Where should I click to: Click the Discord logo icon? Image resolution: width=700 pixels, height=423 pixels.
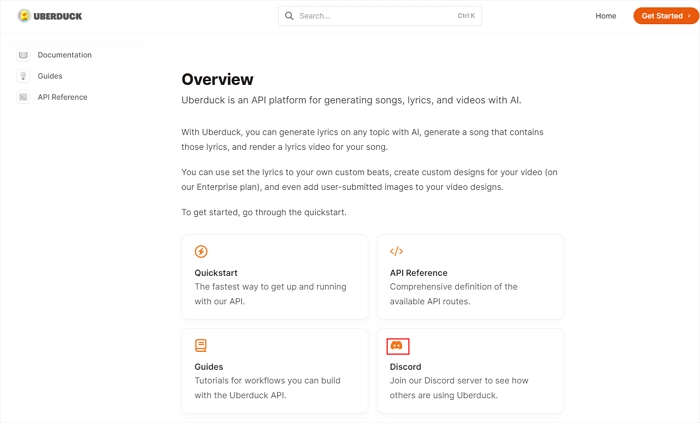point(397,346)
